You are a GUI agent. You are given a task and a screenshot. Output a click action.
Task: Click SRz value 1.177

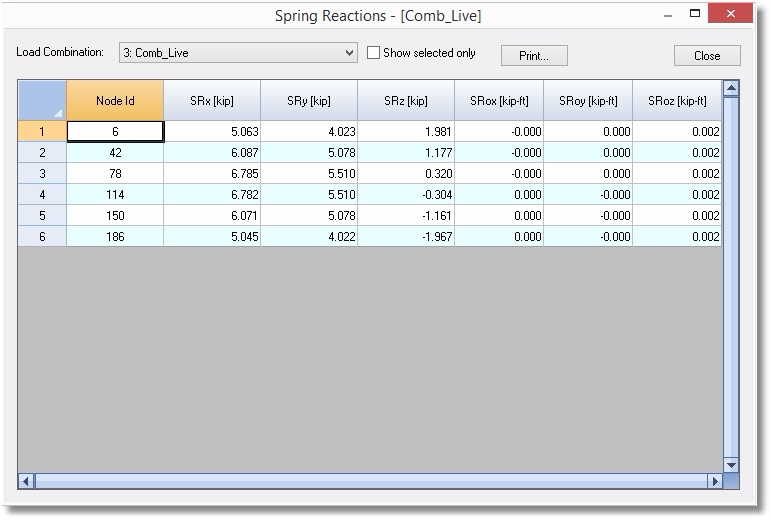(406, 152)
